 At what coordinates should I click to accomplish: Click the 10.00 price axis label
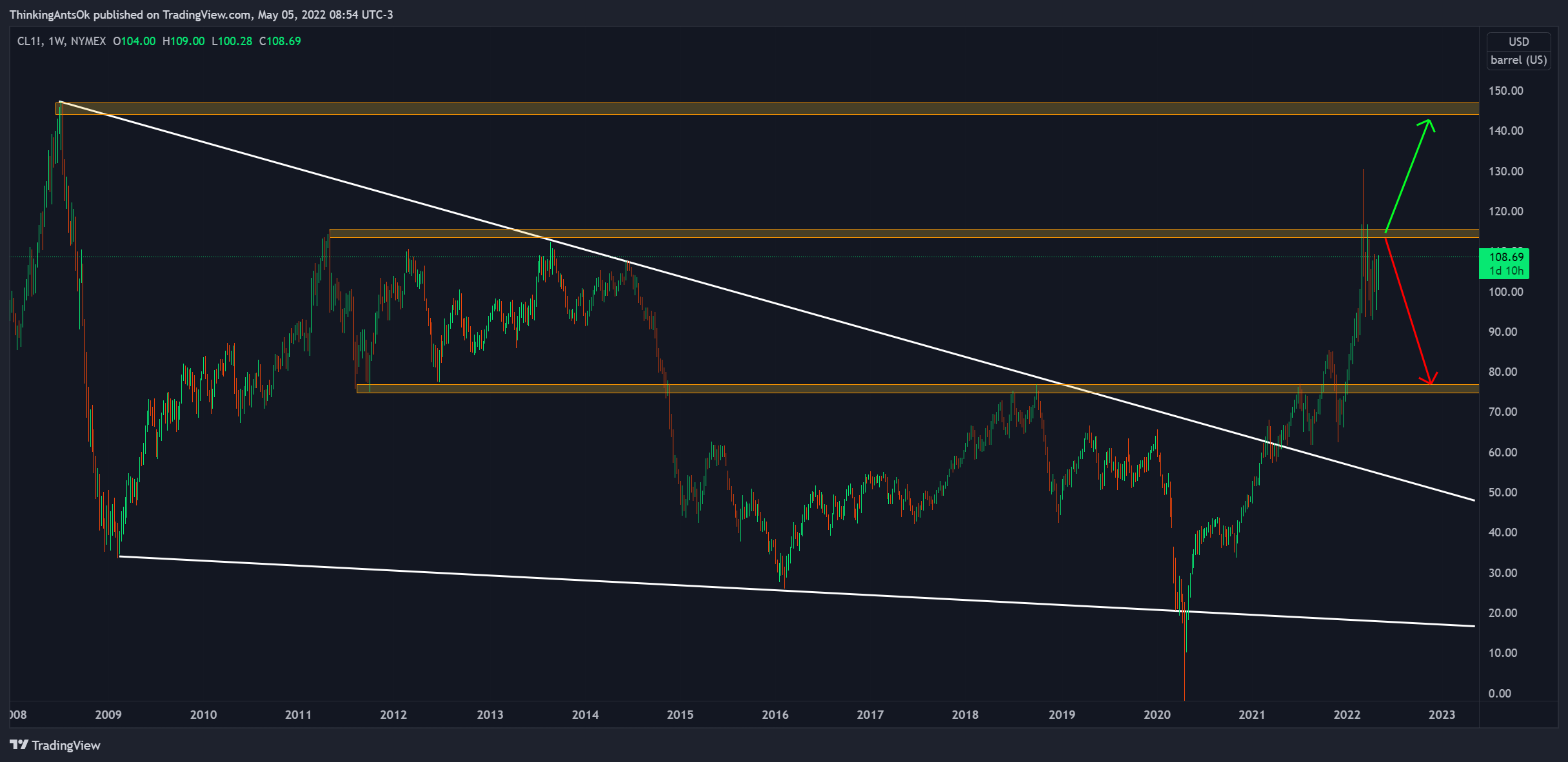click(x=1503, y=653)
